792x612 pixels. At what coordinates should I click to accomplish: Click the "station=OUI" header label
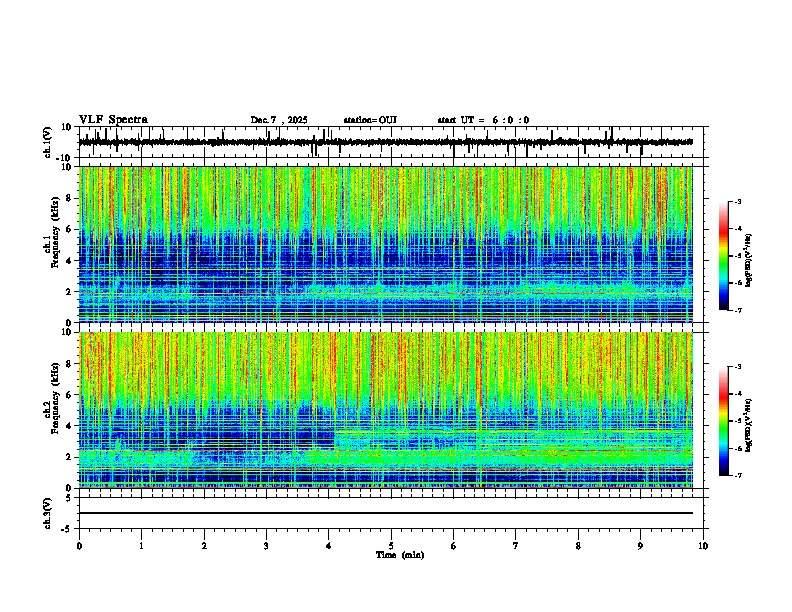coord(370,120)
